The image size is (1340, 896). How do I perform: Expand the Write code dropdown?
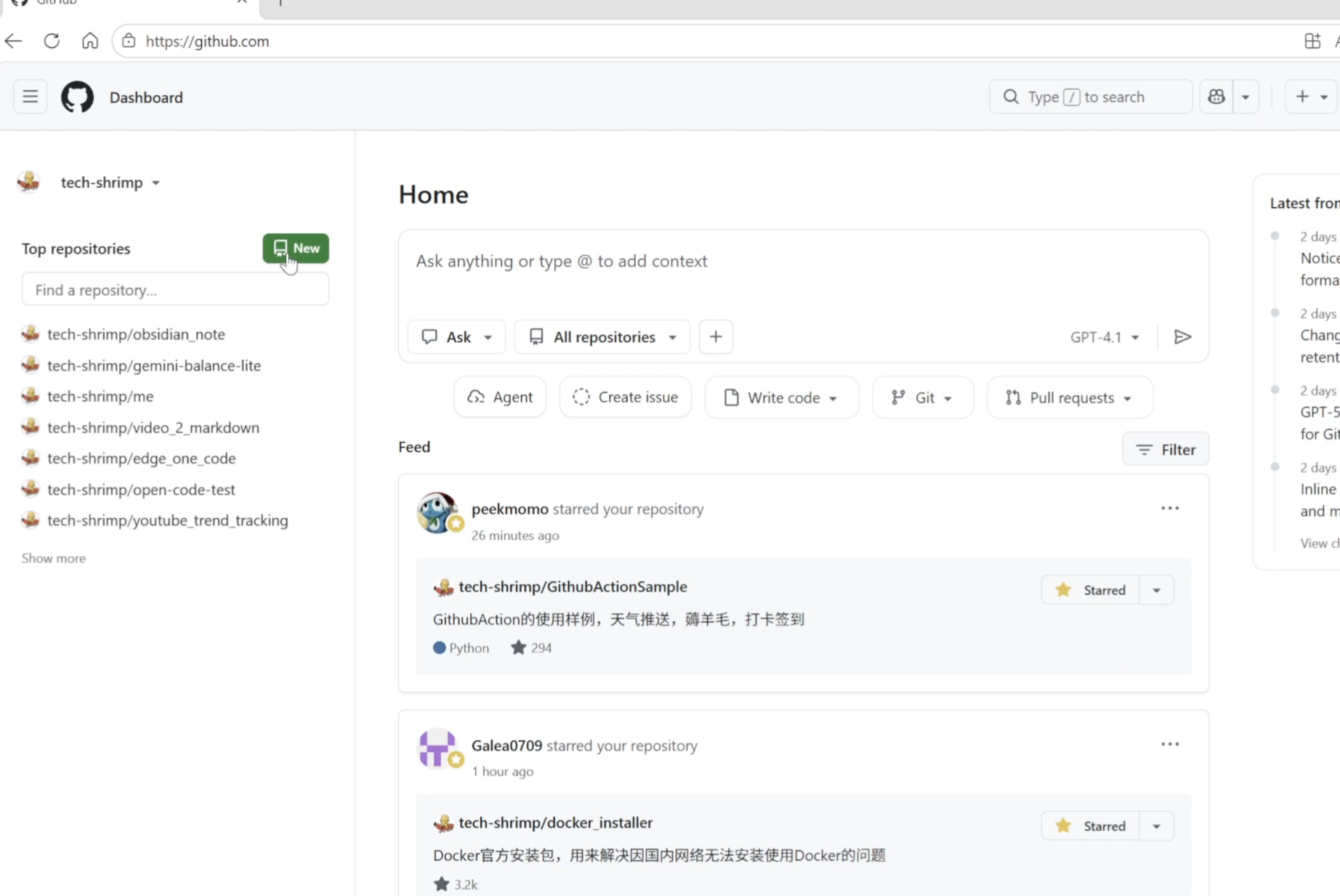tap(781, 397)
